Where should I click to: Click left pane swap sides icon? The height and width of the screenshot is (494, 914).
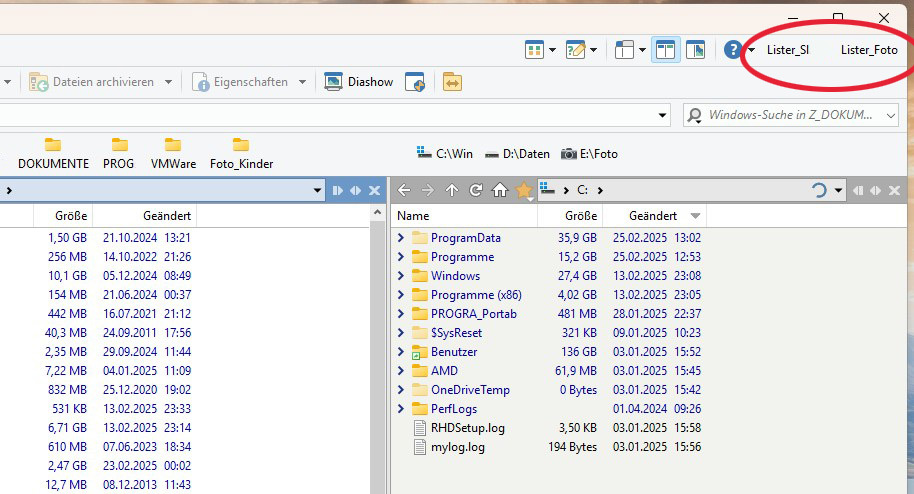[x=356, y=190]
